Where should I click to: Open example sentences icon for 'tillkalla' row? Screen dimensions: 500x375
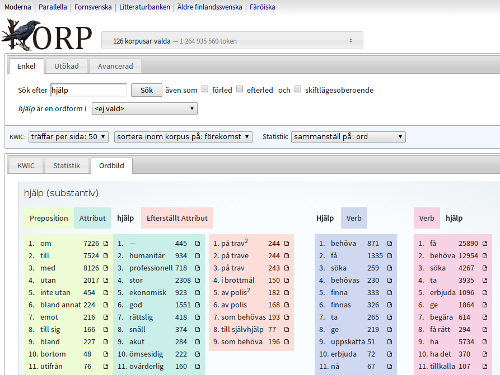coord(485,366)
